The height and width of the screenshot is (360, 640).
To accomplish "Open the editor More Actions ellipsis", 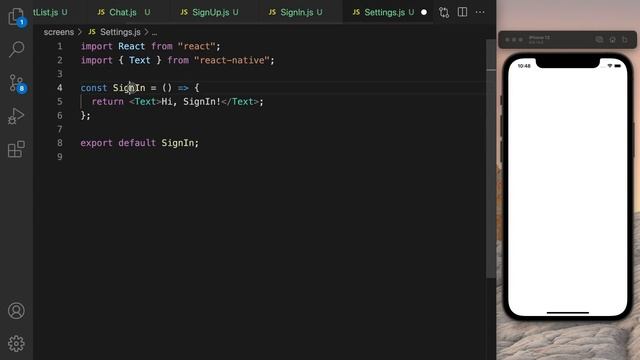I will [x=480, y=12].
